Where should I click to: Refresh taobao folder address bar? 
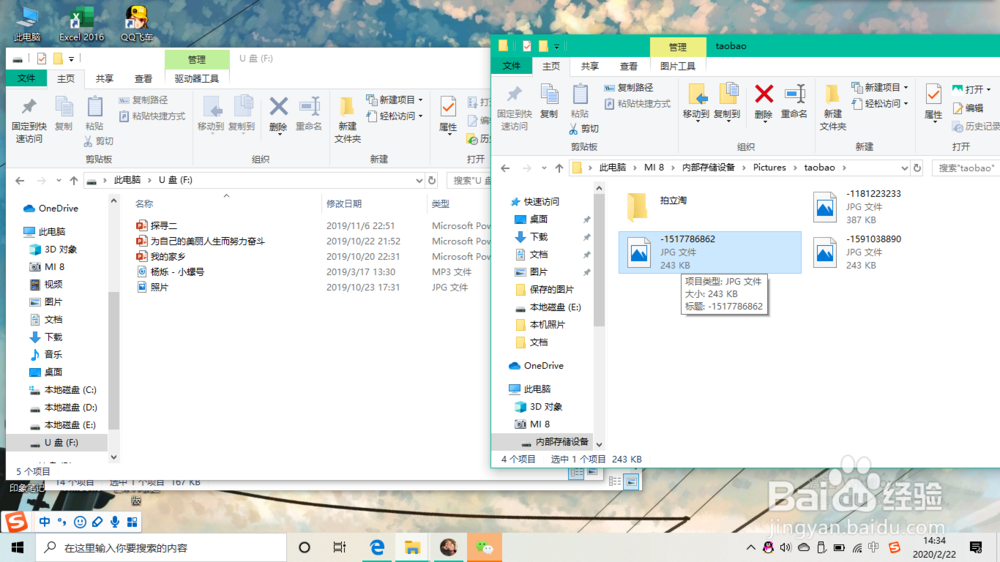coord(917,168)
